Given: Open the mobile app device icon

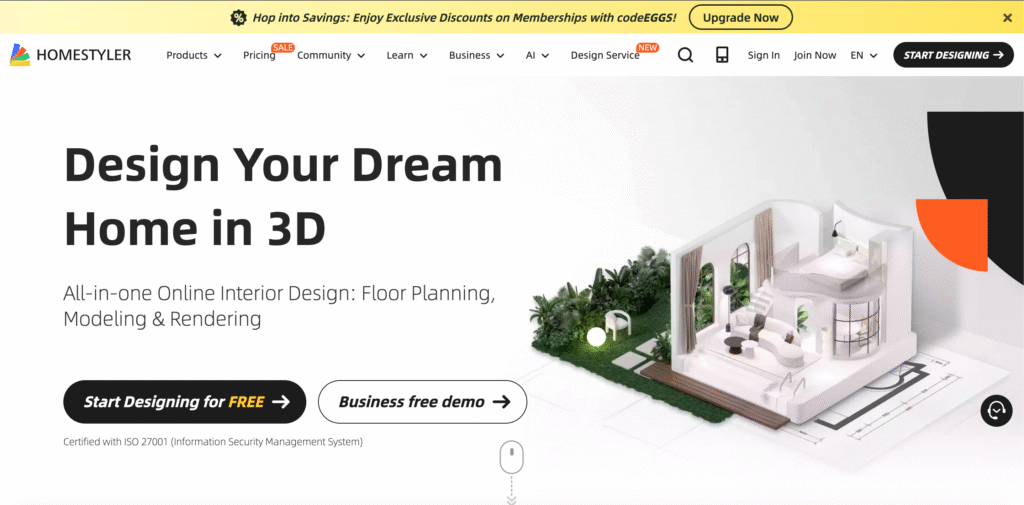Looking at the screenshot, I should pos(722,55).
